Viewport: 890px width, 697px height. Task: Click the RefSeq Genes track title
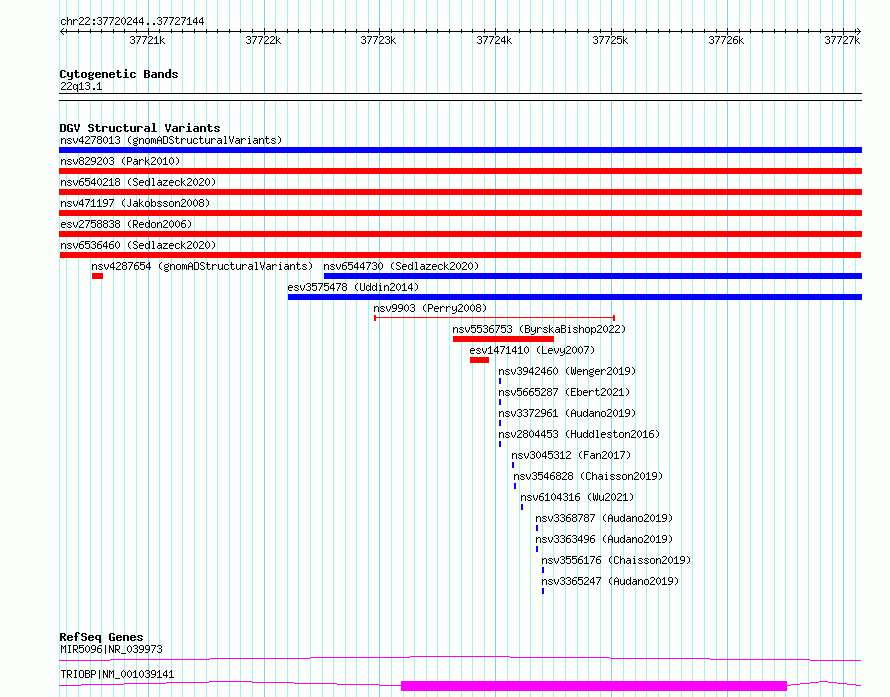101,637
